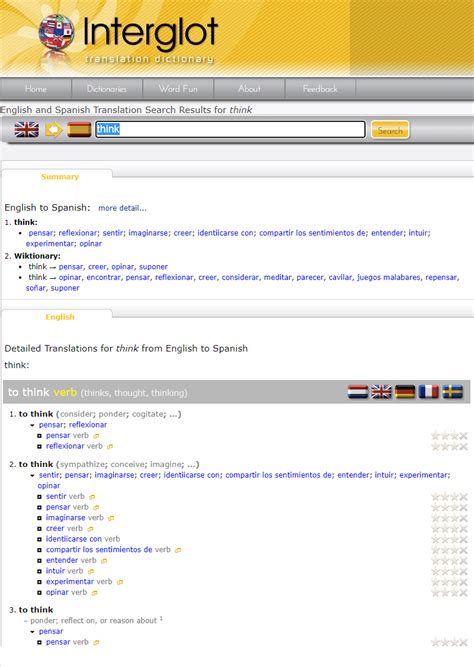Image resolution: width=474 pixels, height=667 pixels.
Task: Open 'parecer' translation link
Action: tap(310, 277)
